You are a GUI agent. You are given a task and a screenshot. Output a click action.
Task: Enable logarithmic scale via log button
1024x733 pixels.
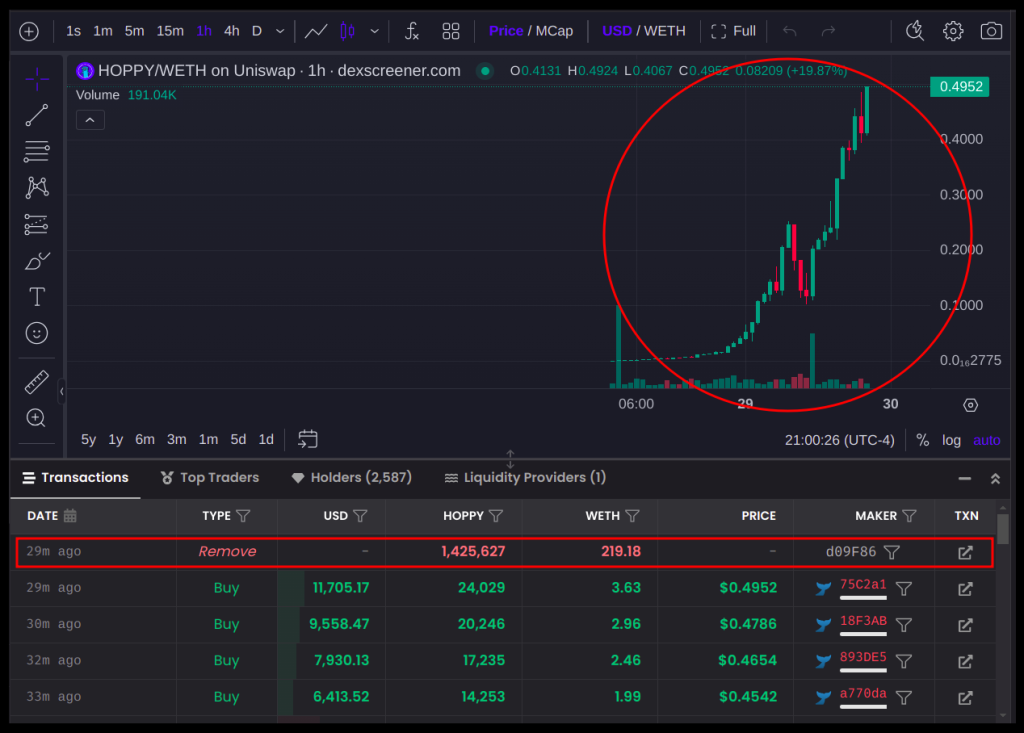click(950, 439)
